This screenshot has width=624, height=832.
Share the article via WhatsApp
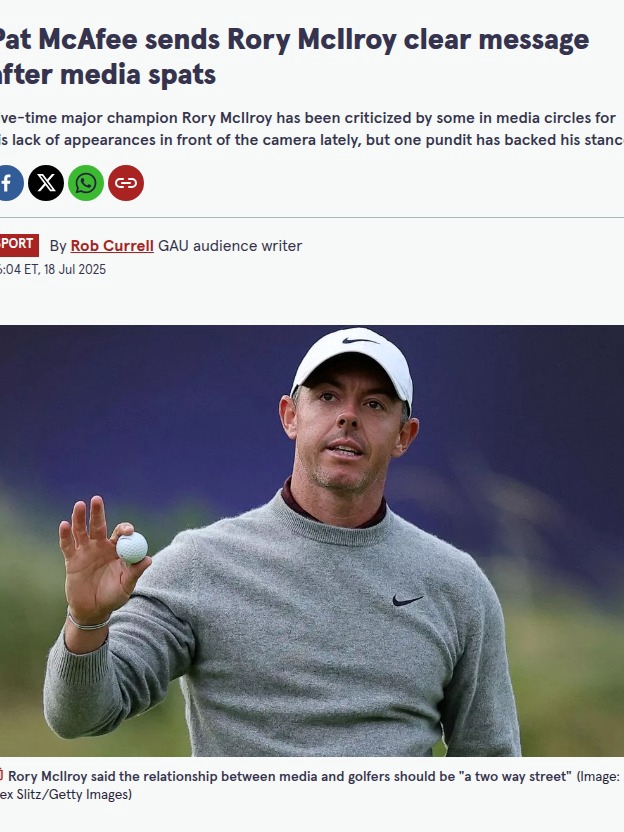[x=86, y=183]
